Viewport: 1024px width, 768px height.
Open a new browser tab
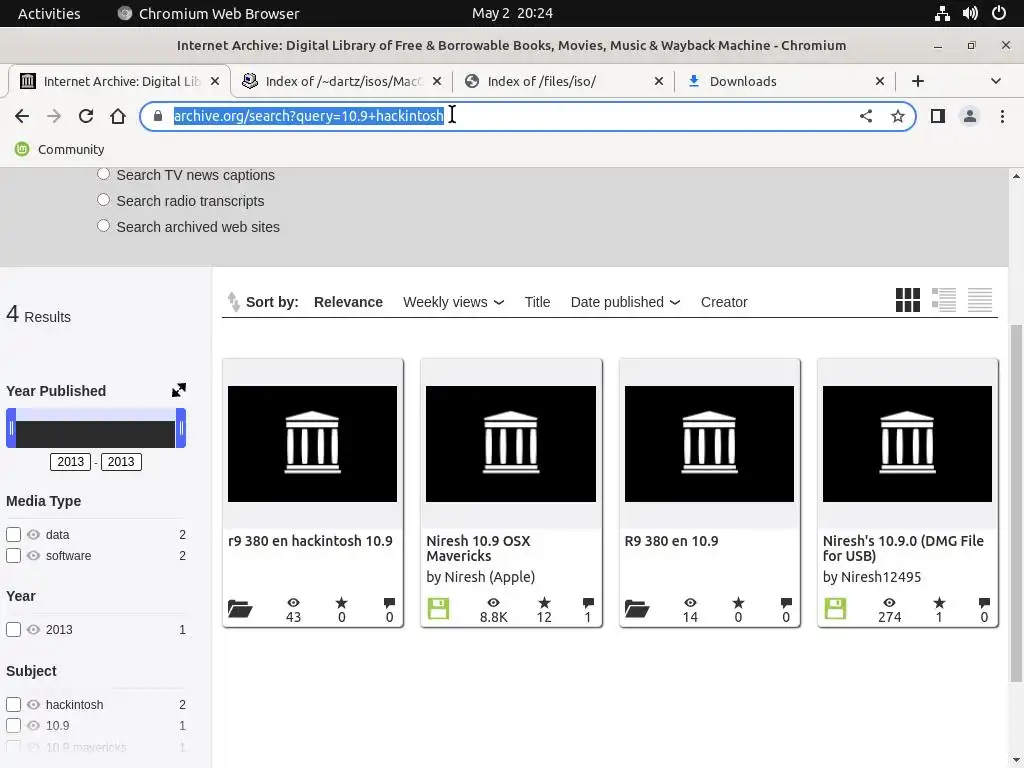tap(918, 81)
